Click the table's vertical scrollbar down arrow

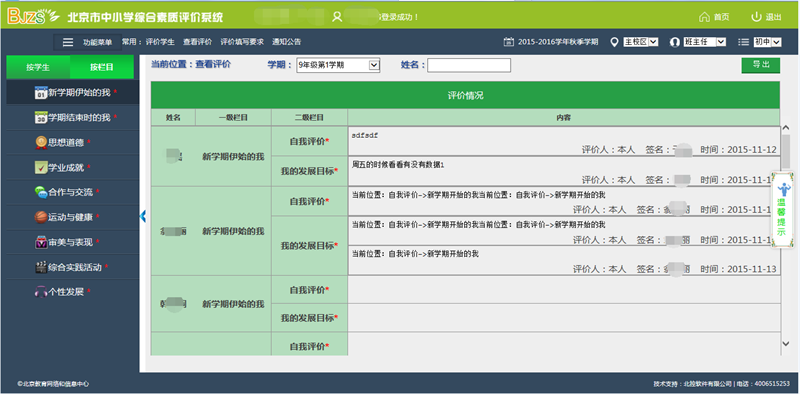click(x=786, y=343)
